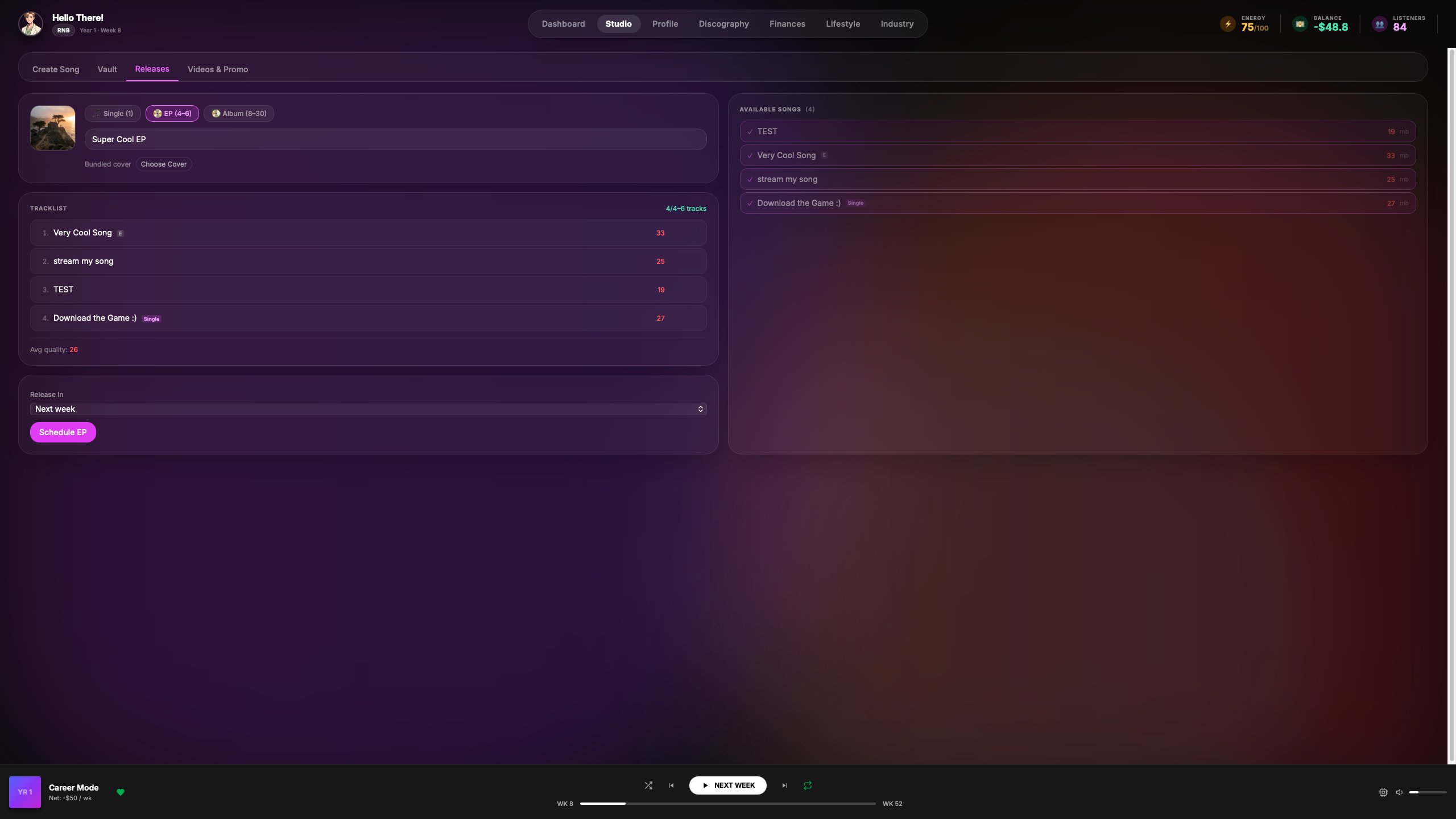Image resolution: width=1456 pixels, height=819 pixels.
Task: Deselect Download the Game :) in available songs
Action: point(750,204)
